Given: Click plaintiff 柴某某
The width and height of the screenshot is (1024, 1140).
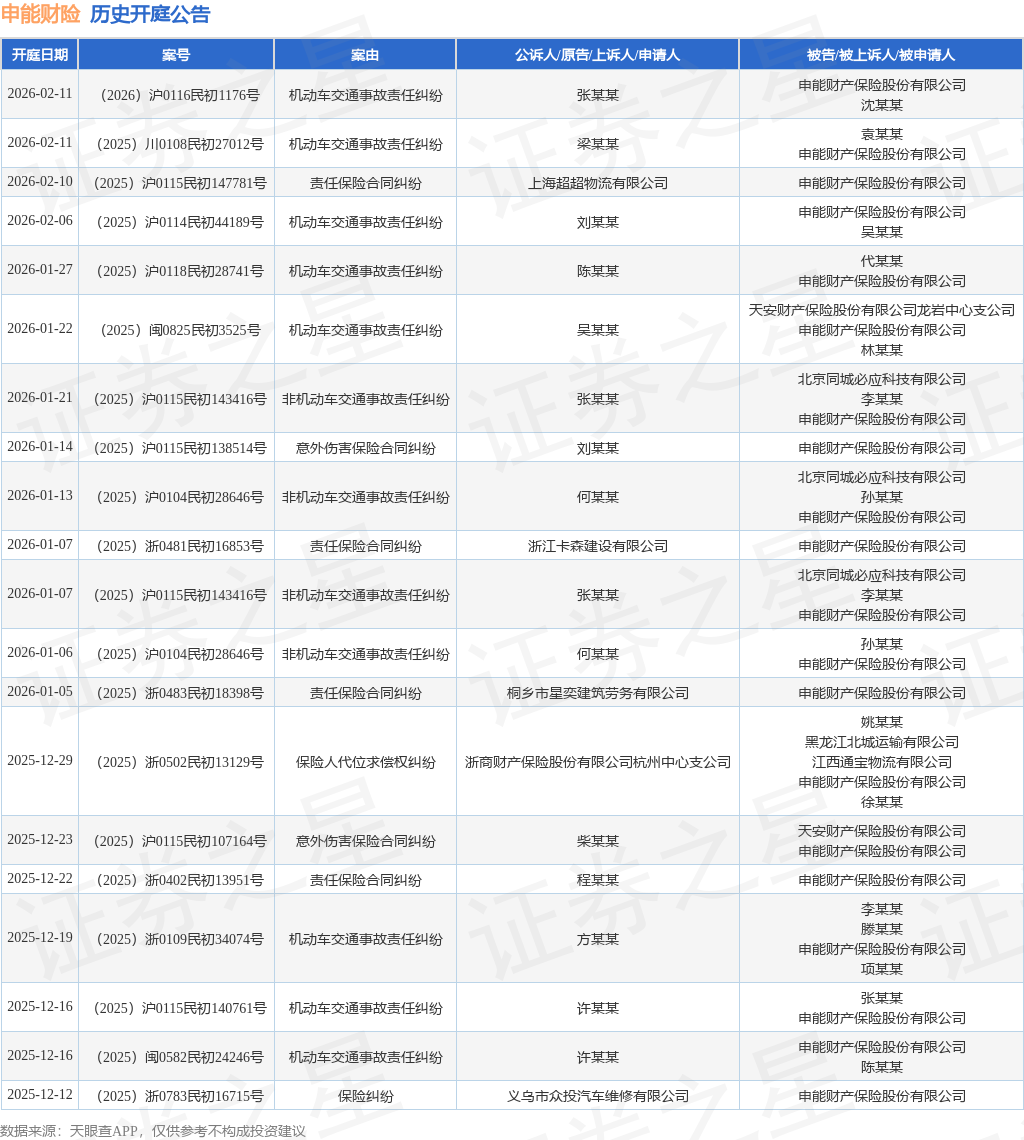Looking at the screenshot, I should tap(598, 841).
